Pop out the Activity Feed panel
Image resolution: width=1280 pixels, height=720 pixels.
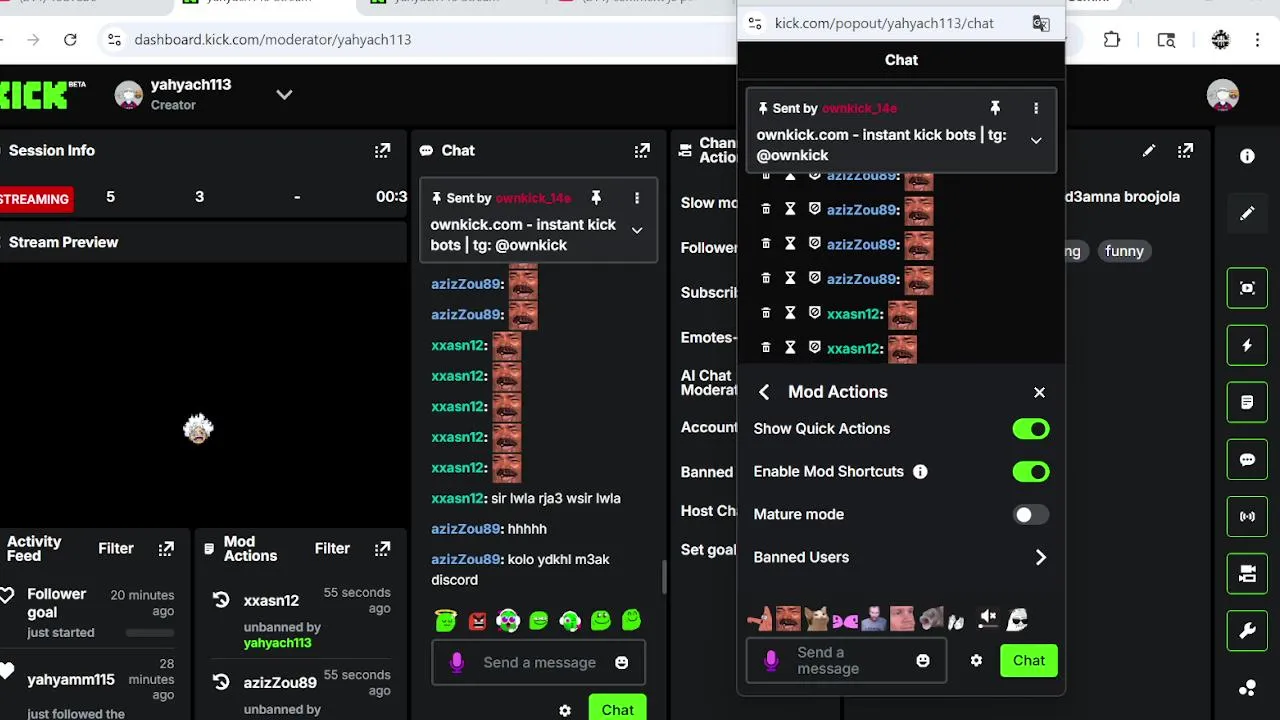coord(166,549)
